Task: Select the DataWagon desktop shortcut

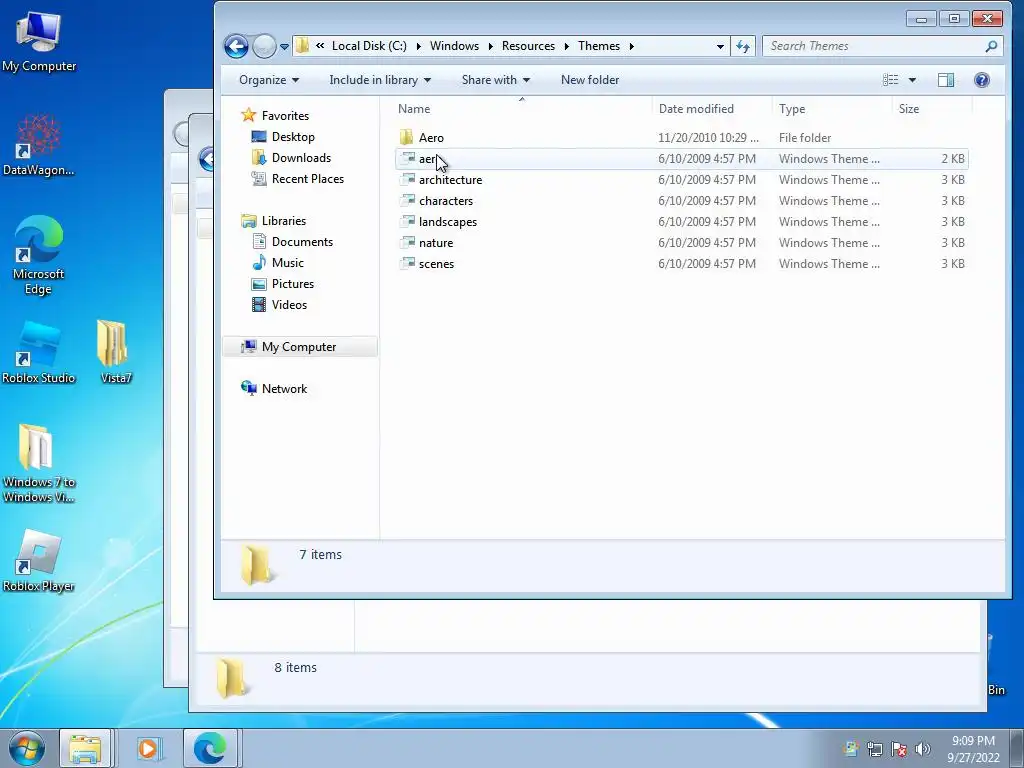Action: pyautogui.click(x=39, y=145)
